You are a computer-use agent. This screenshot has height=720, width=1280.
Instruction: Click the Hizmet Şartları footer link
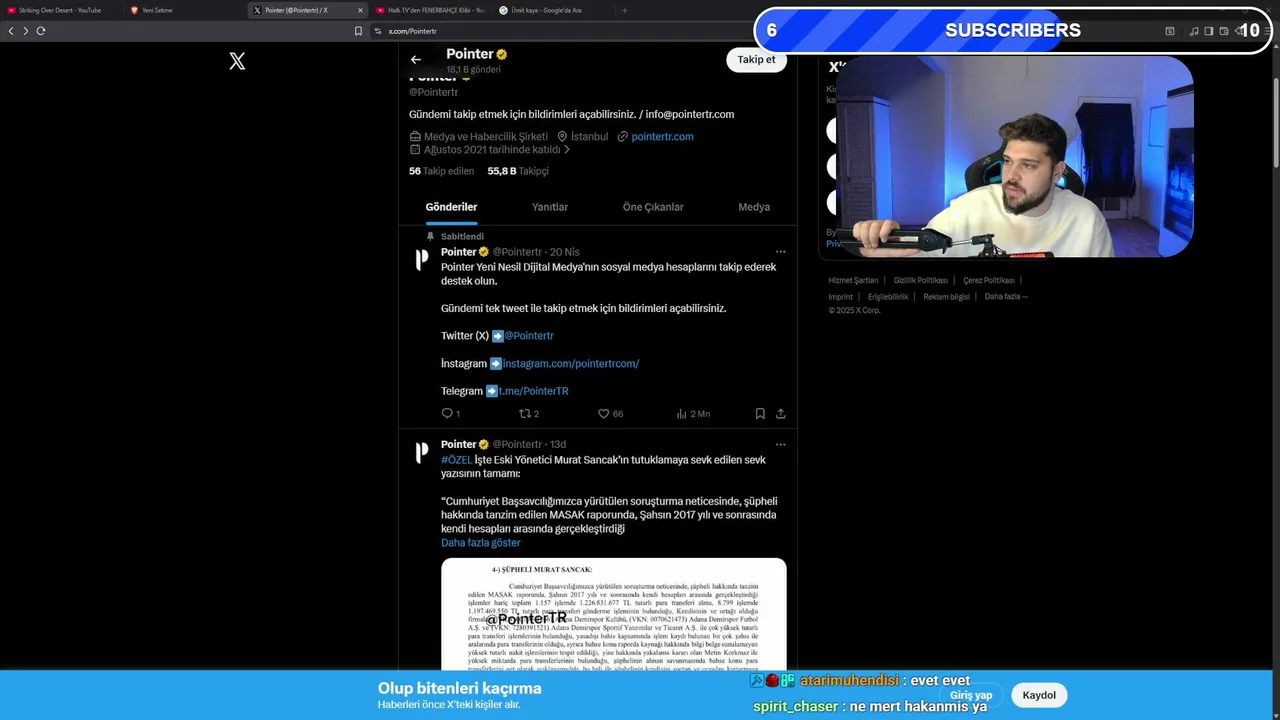[x=853, y=280]
